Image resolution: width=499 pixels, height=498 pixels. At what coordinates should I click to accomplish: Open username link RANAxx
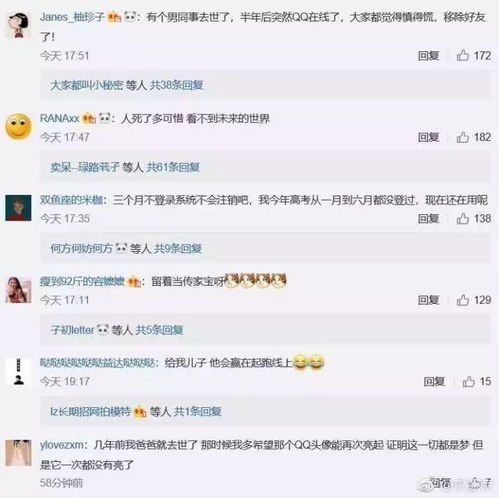pyautogui.click(x=60, y=118)
